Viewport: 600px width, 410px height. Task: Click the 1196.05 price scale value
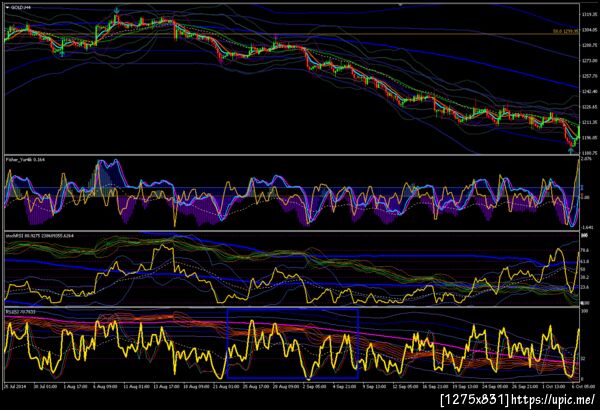tap(590, 137)
